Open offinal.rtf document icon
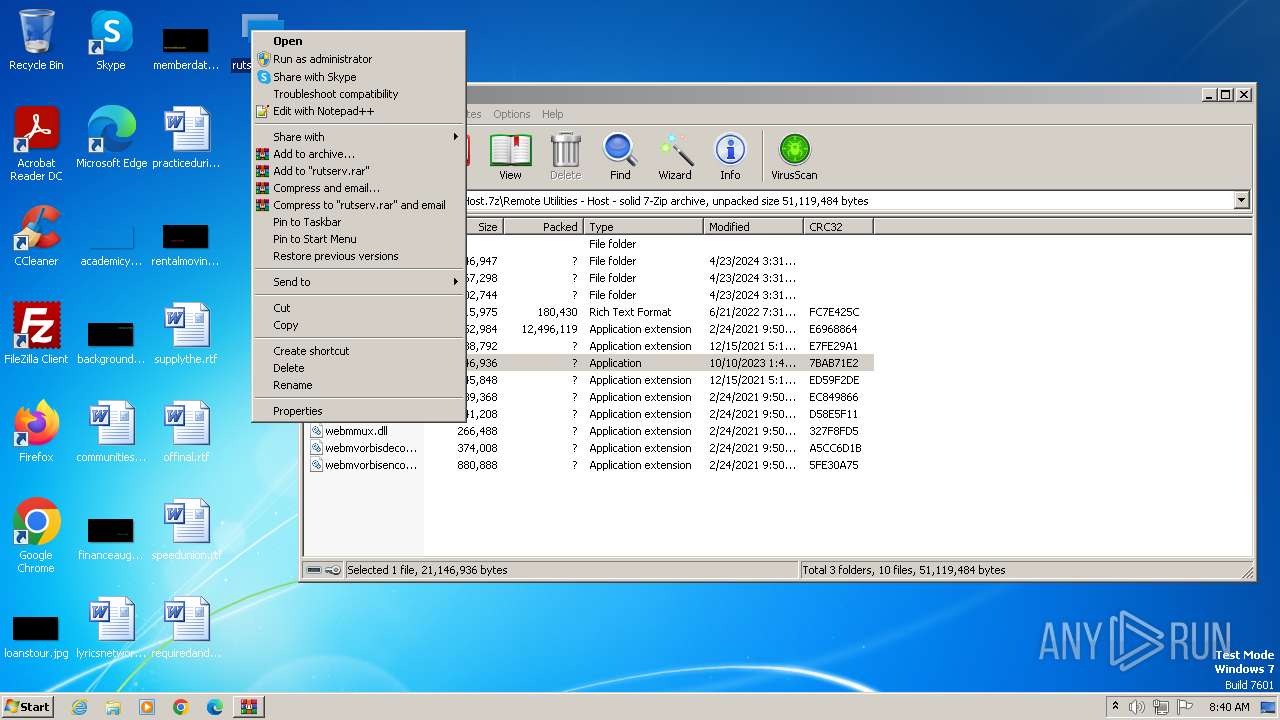The image size is (1280, 720). coord(186,432)
